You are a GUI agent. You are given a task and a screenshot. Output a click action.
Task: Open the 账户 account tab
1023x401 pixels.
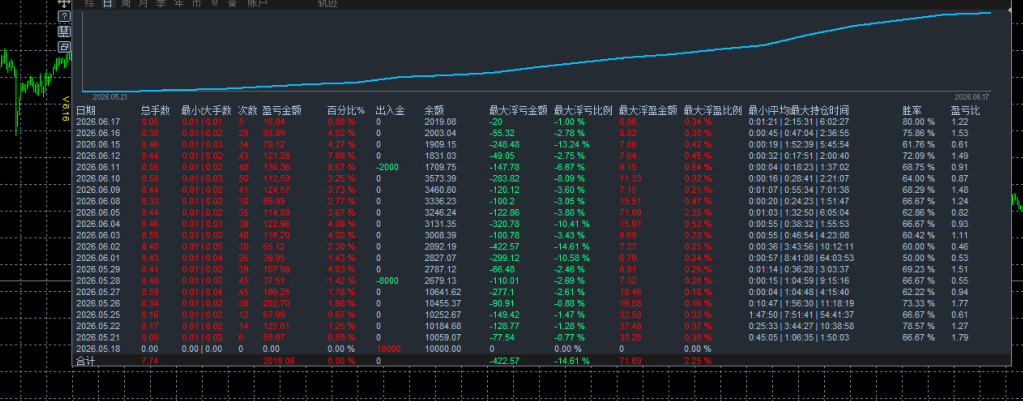(258, 4)
